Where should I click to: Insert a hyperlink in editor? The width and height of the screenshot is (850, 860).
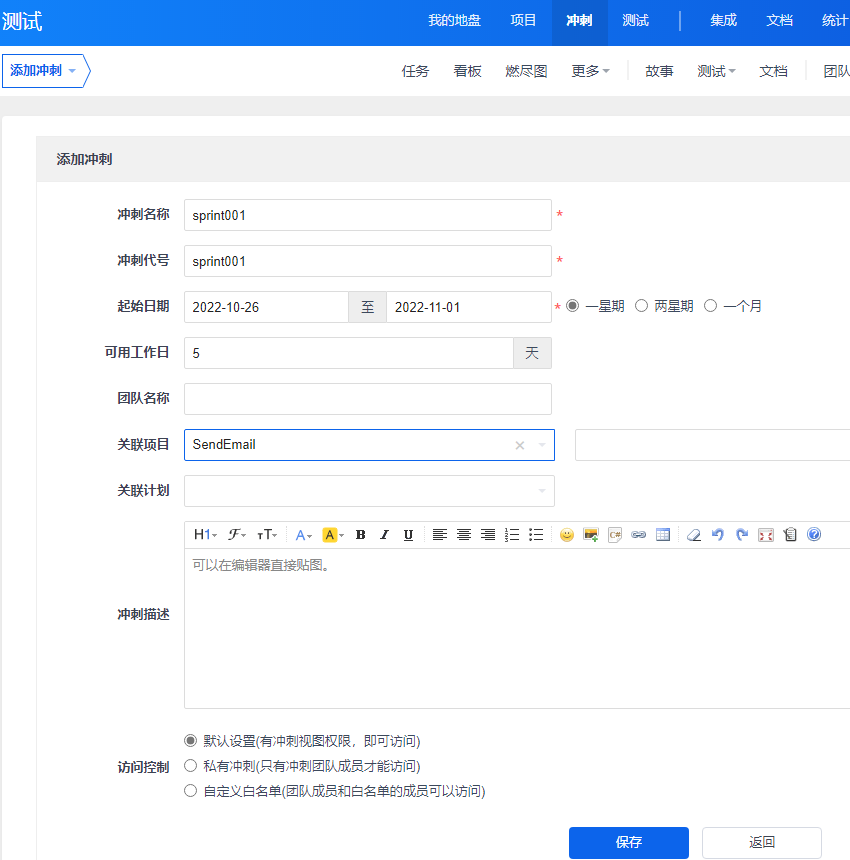[x=638, y=535]
